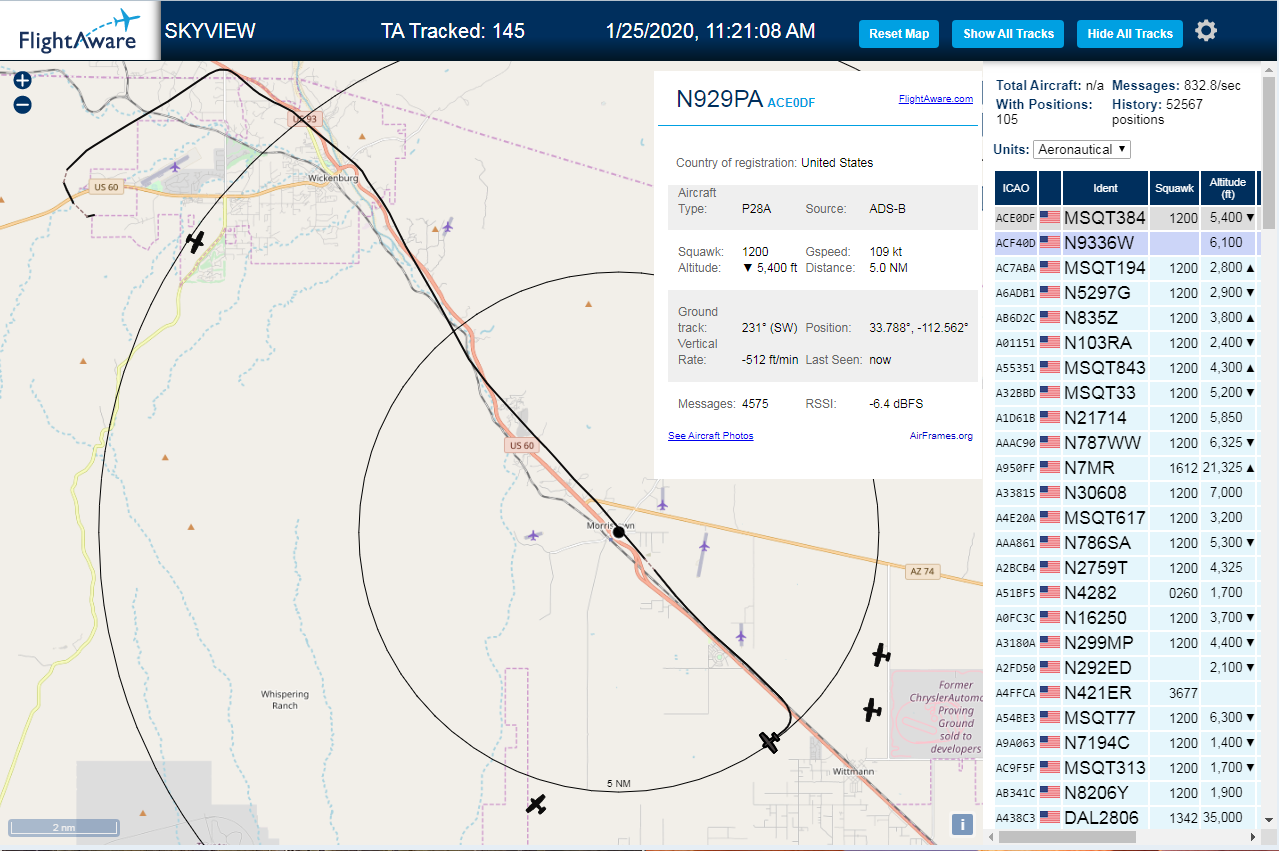Select the N21714 aircraft row
This screenshot has width=1279, height=851.
pyautogui.click(x=1125, y=417)
